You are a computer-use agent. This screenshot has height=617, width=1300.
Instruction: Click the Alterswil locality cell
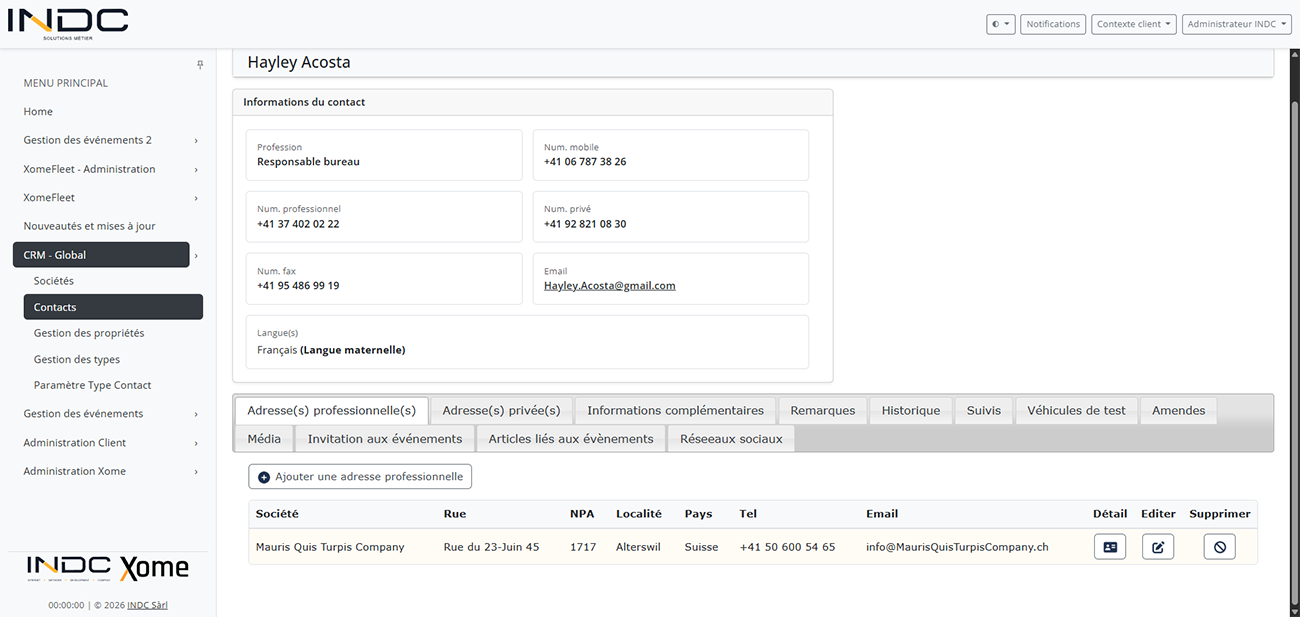click(x=638, y=547)
